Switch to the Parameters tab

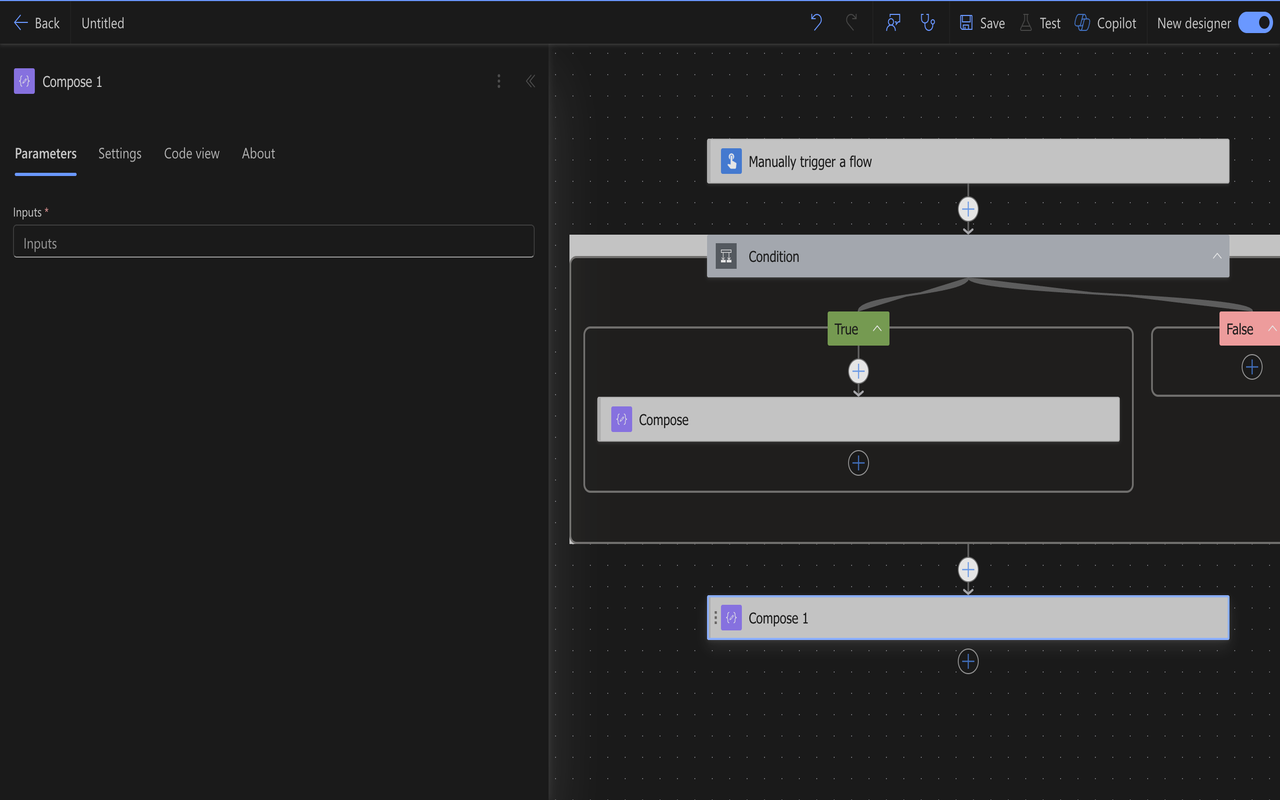pyautogui.click(x=46, y=154)
